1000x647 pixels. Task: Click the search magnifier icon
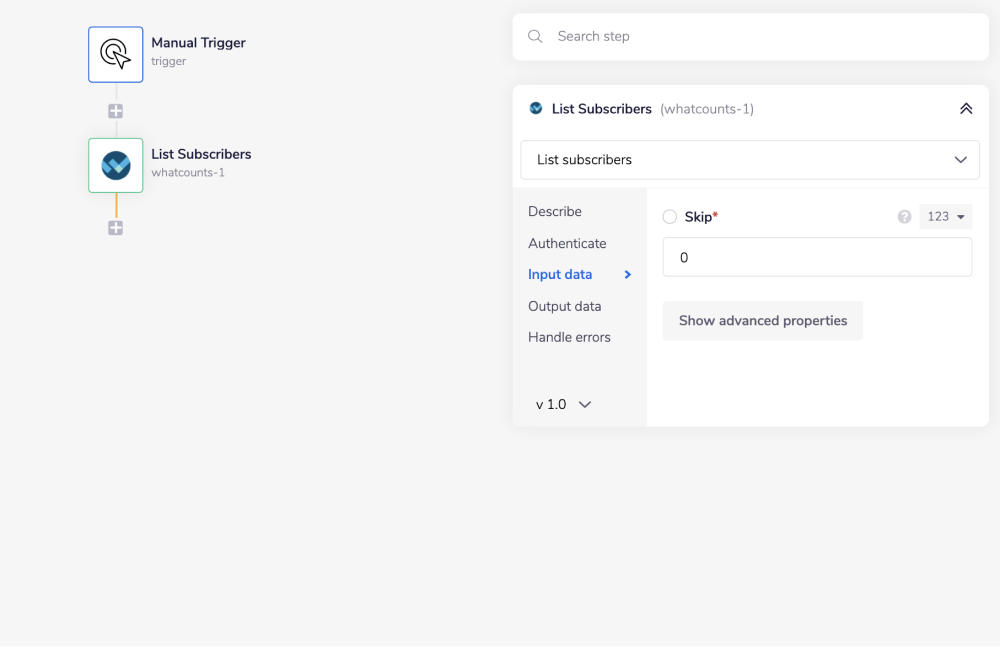tap(536, 36)
